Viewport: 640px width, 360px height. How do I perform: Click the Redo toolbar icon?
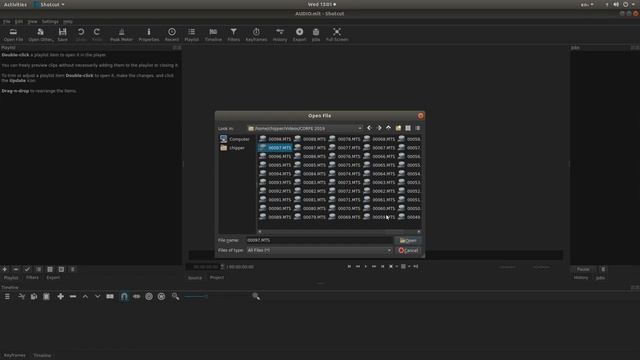pyautogui.click(x=97, y=34)
